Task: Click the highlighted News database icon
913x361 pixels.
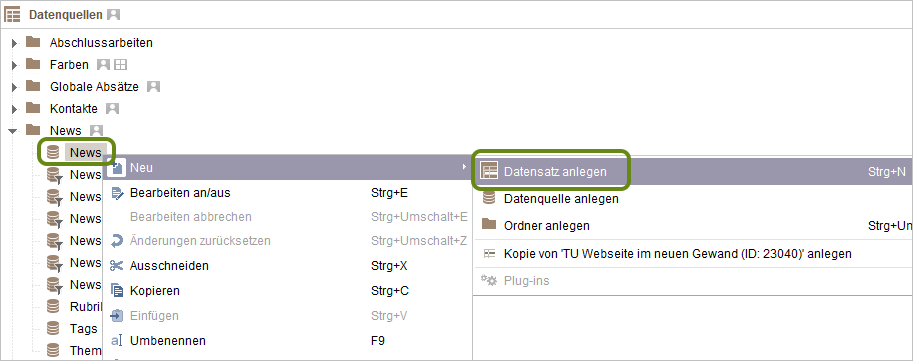Action: click(x=53, y=153)
